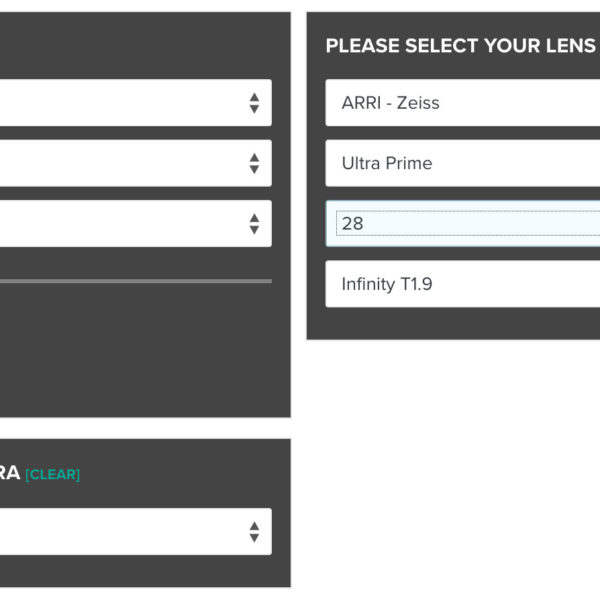Open the second blank dropdown in the left panel
Screen dimensions: 600x600
point(136,163)
